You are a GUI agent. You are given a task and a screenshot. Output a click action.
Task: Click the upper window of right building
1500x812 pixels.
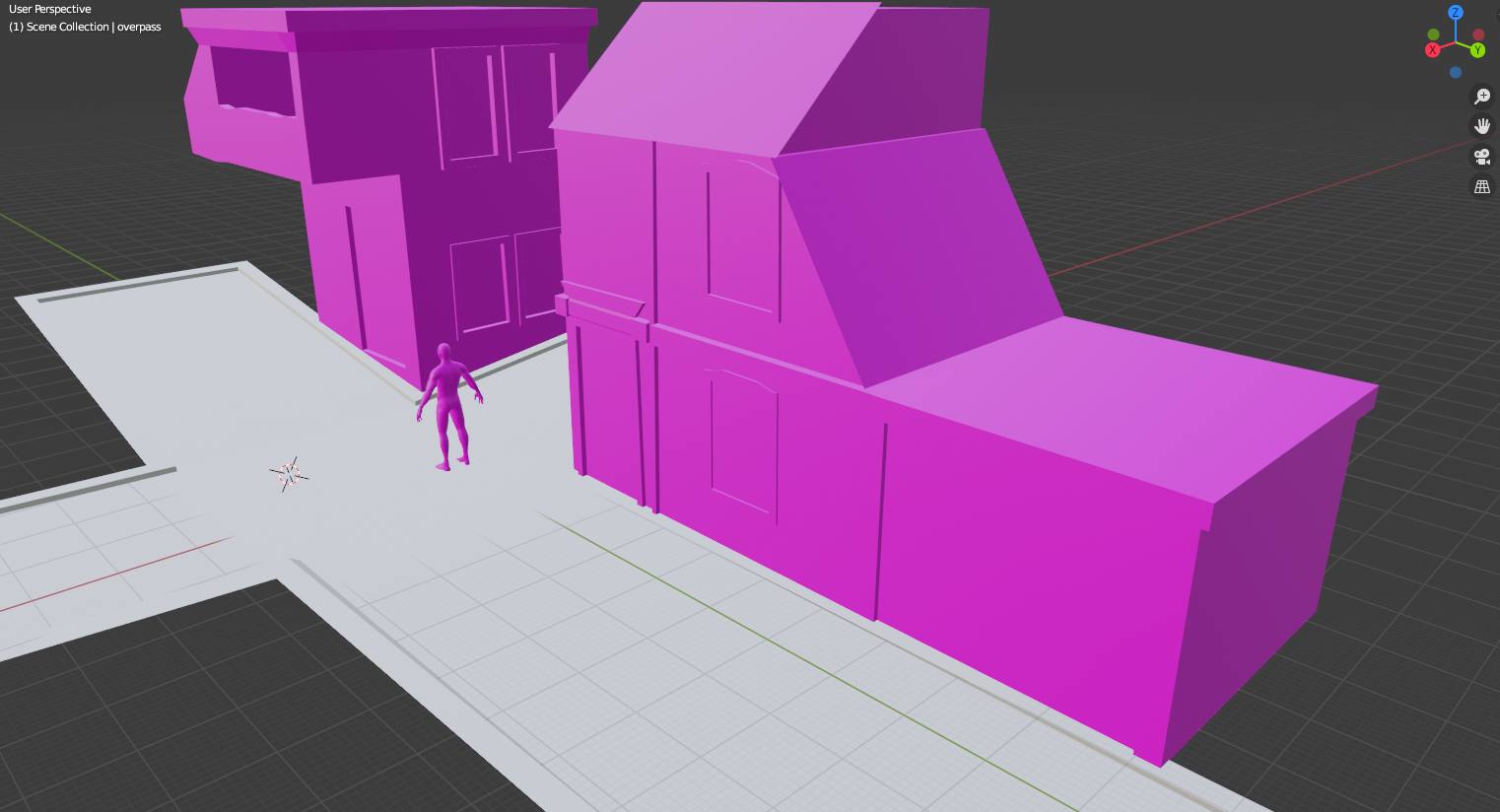[x=741, y=237]
